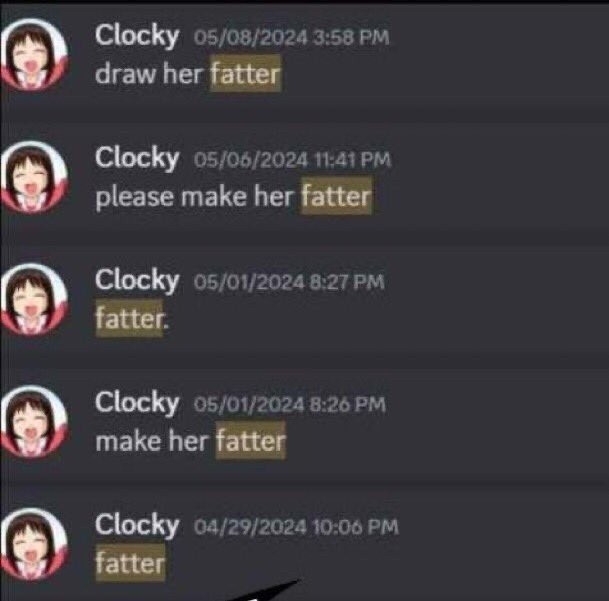Open Clocky's avatar on the 04/29/2024 message

(34, 544)
